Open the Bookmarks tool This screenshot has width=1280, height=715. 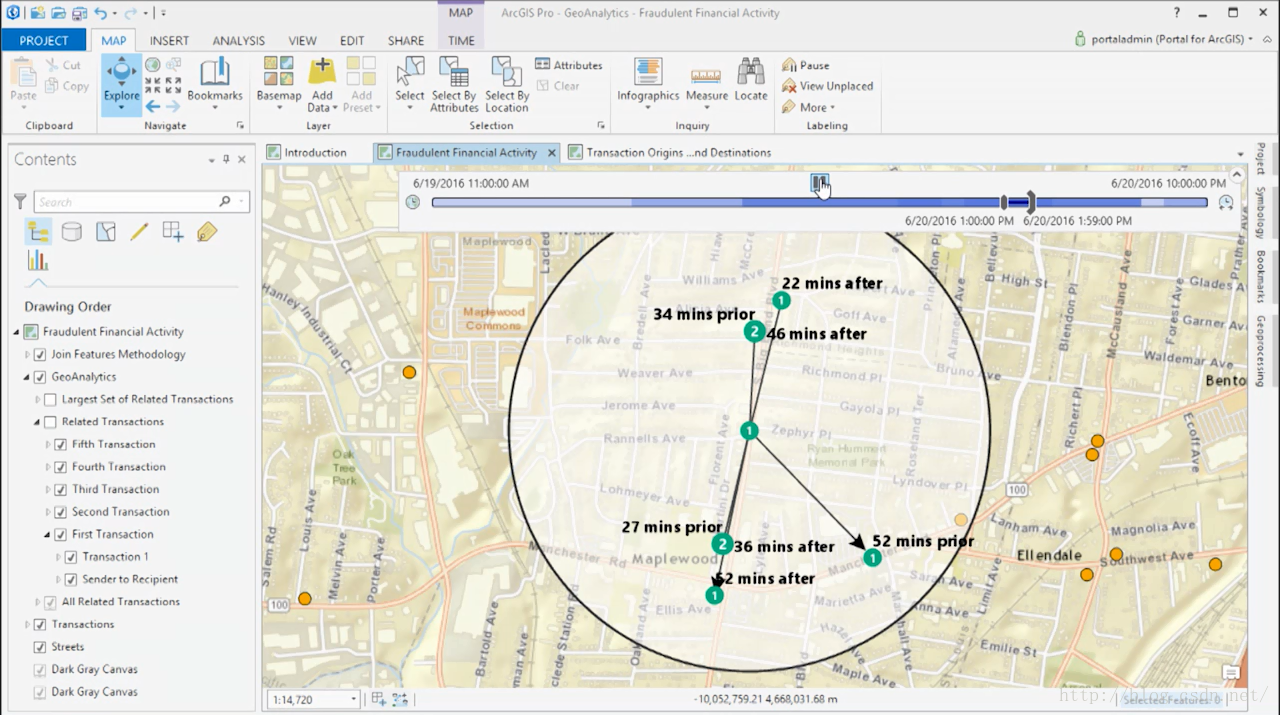[x=215, y=78]
